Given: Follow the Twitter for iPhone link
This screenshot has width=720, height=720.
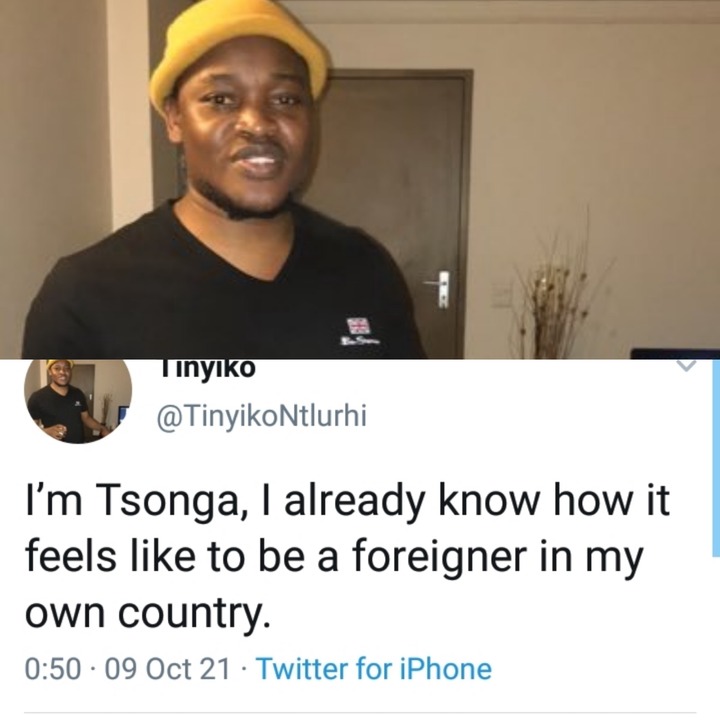Looking at the screenshot, I should pyautogui.click(x=374, y=669).
